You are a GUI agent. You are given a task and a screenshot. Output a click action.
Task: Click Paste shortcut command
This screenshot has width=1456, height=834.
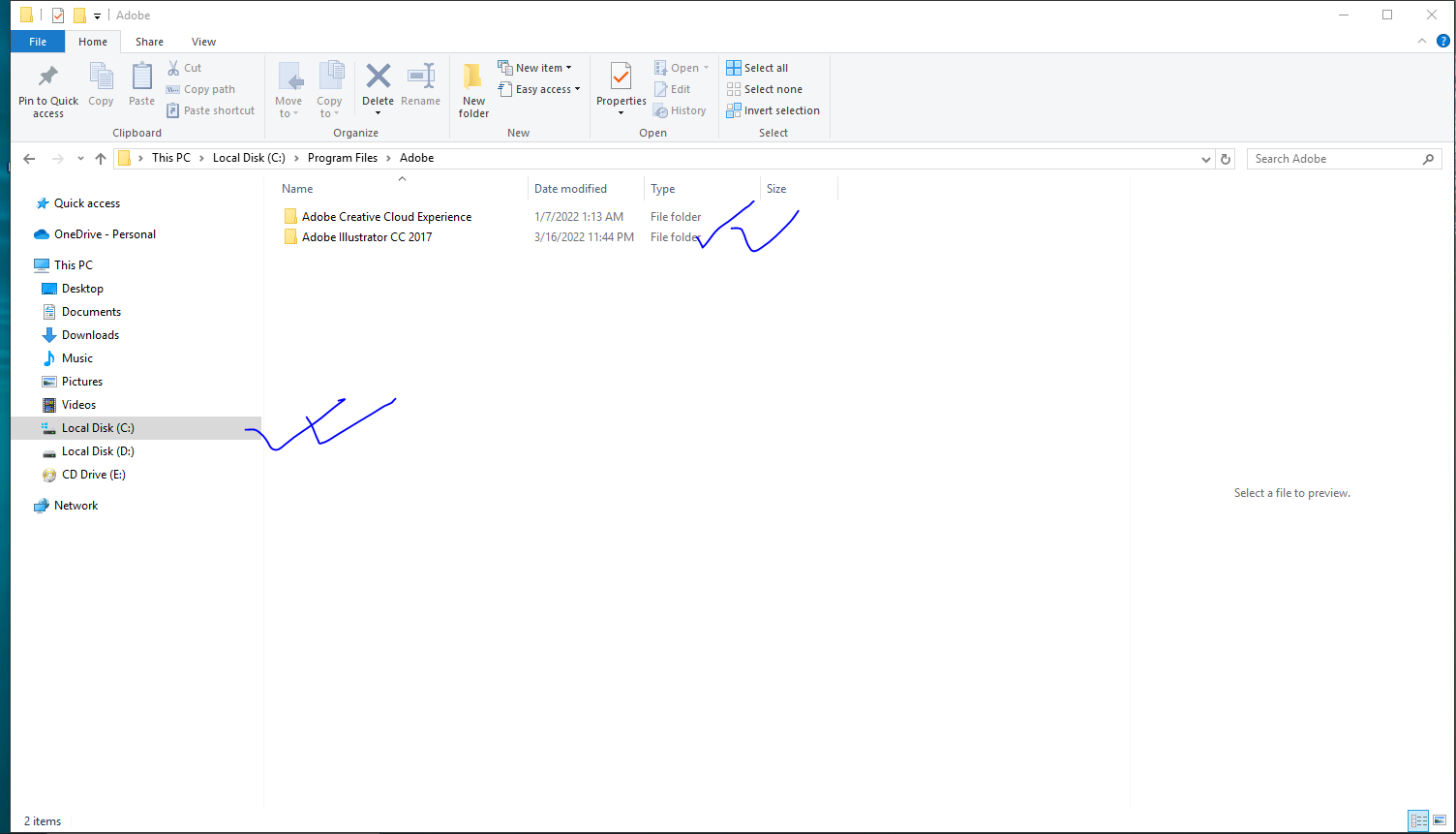pyautogui.click(x=210, y=110)
